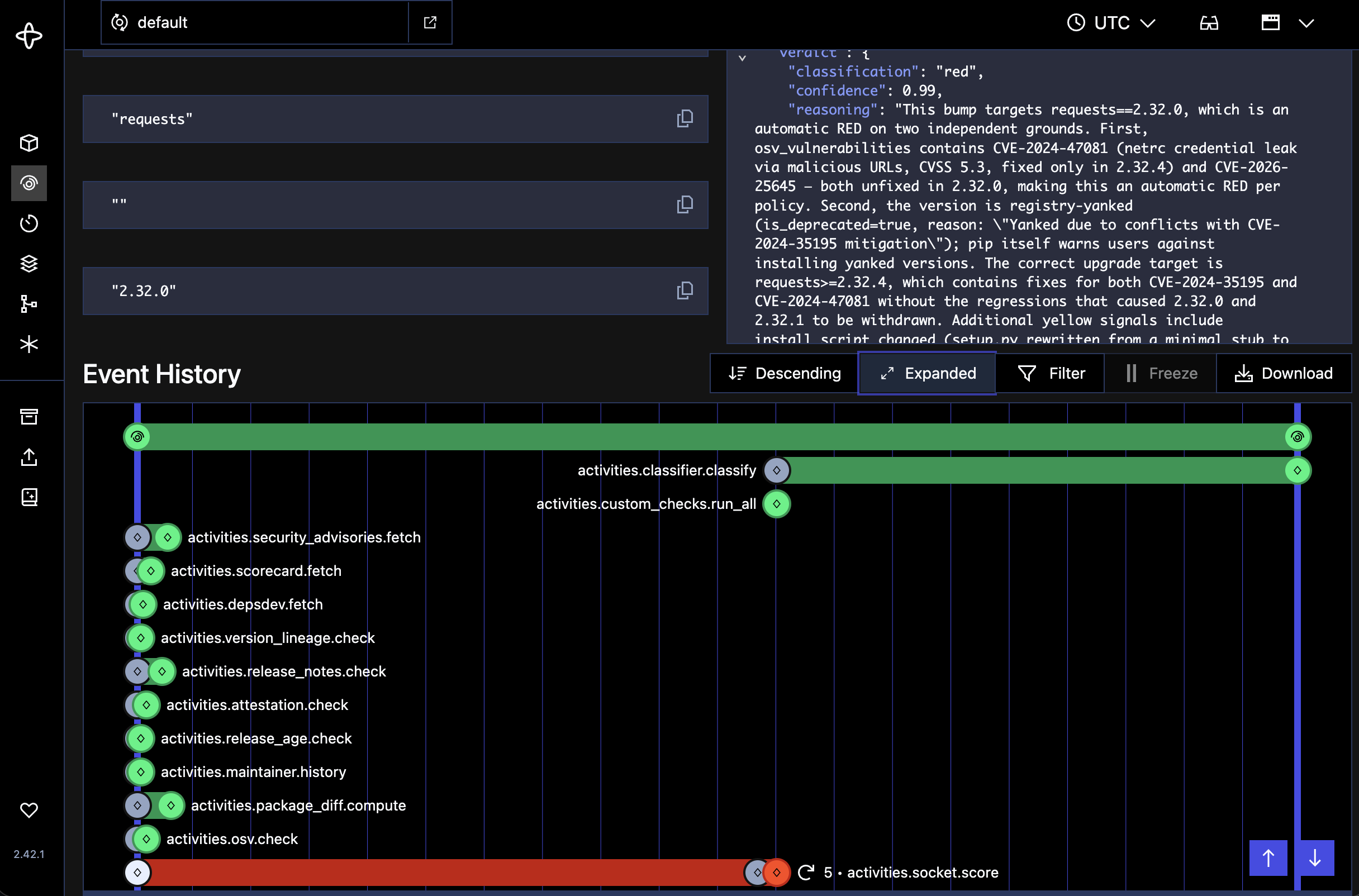Screen dimensions: 1359x896
Task: Open activities.release_notes.check event
Action: pyautogui.click(x=284, y=671)
